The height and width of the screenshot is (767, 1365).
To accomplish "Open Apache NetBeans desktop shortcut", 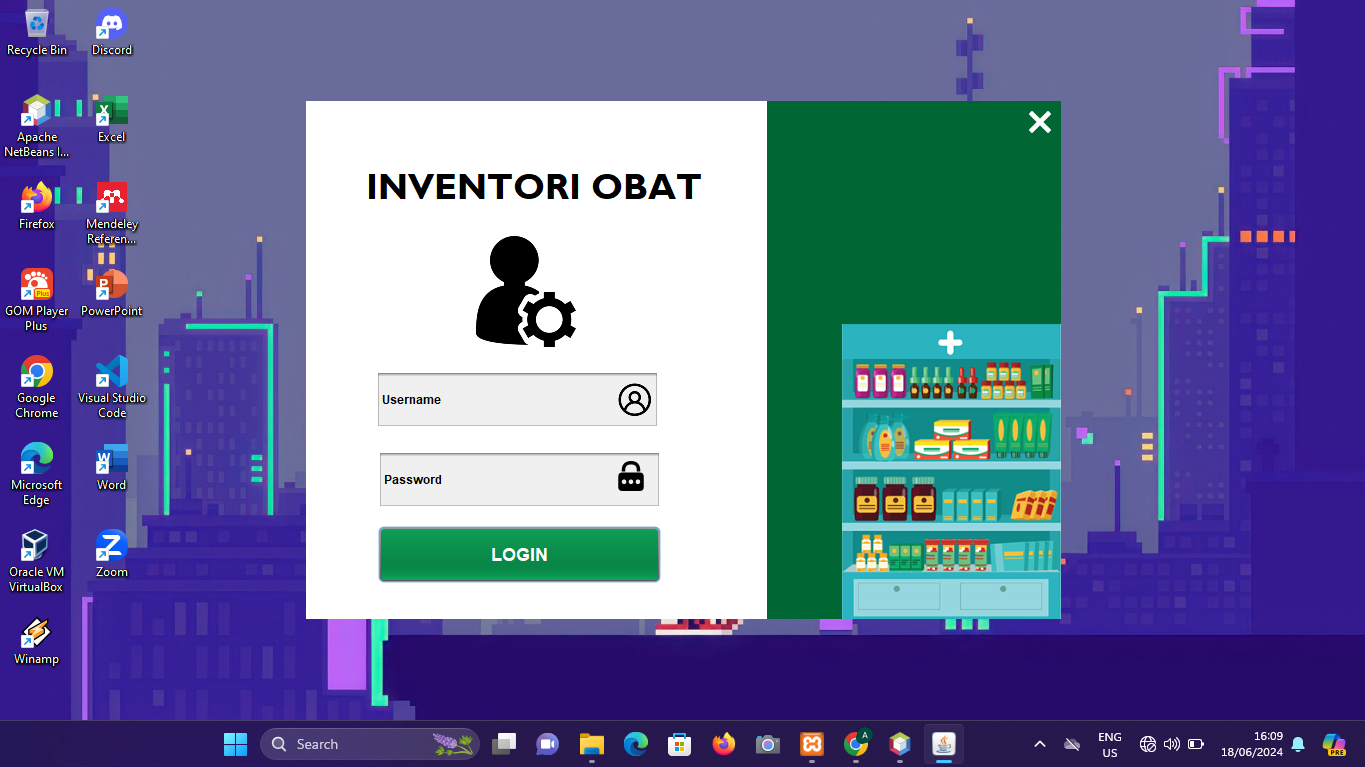I will [37, 125].
